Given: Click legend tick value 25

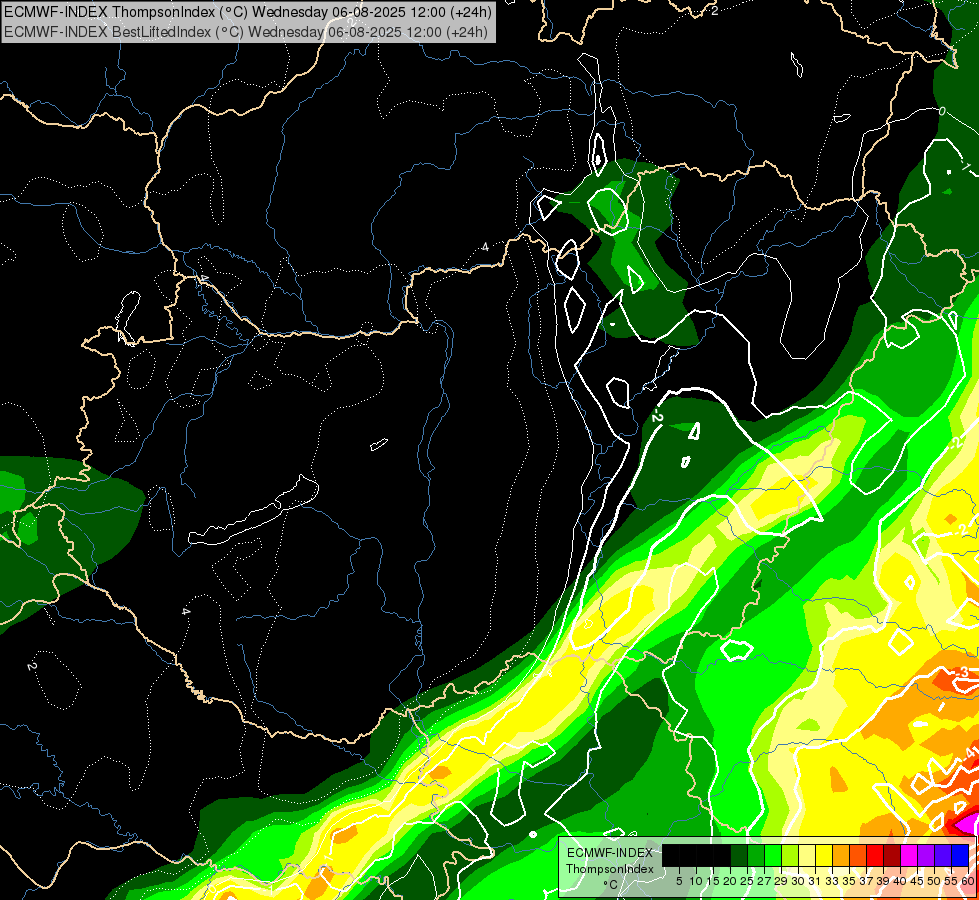Looking at the screenshot, I should (x=747, y=881).
